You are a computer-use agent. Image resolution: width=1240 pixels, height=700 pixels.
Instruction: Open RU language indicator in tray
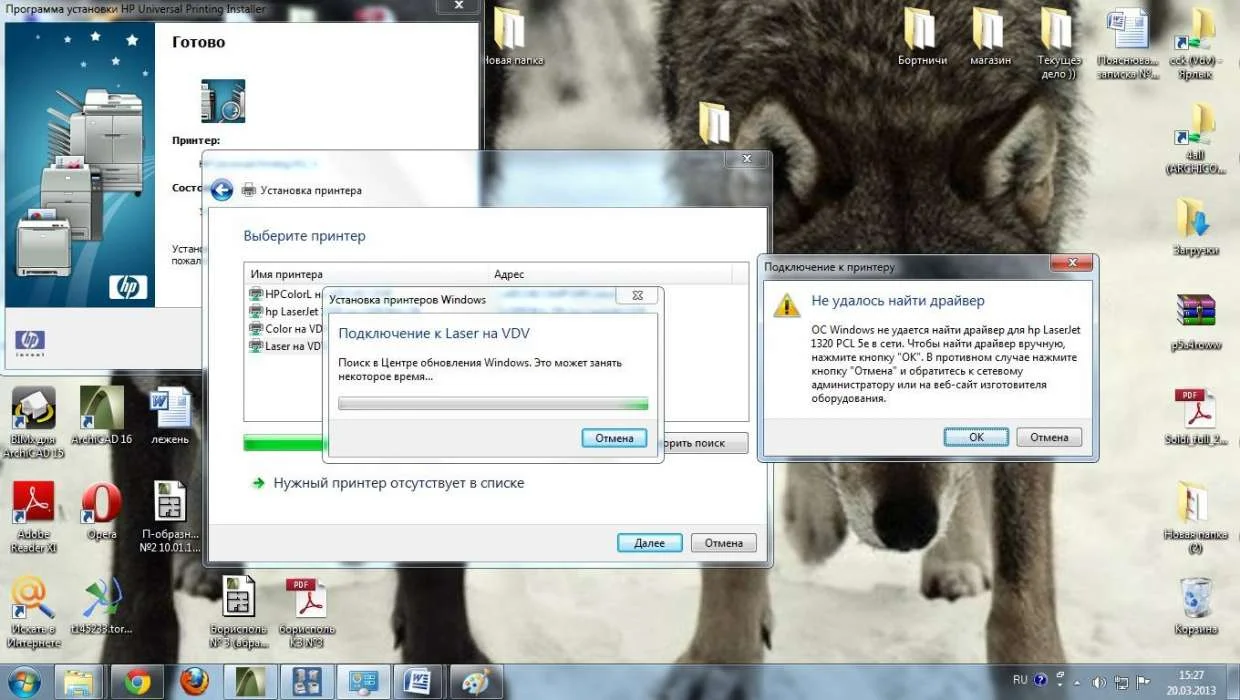1020,680
